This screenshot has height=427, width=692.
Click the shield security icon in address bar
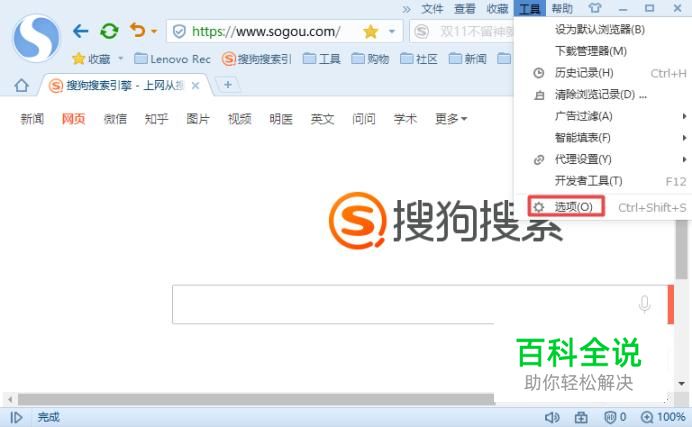179,31
